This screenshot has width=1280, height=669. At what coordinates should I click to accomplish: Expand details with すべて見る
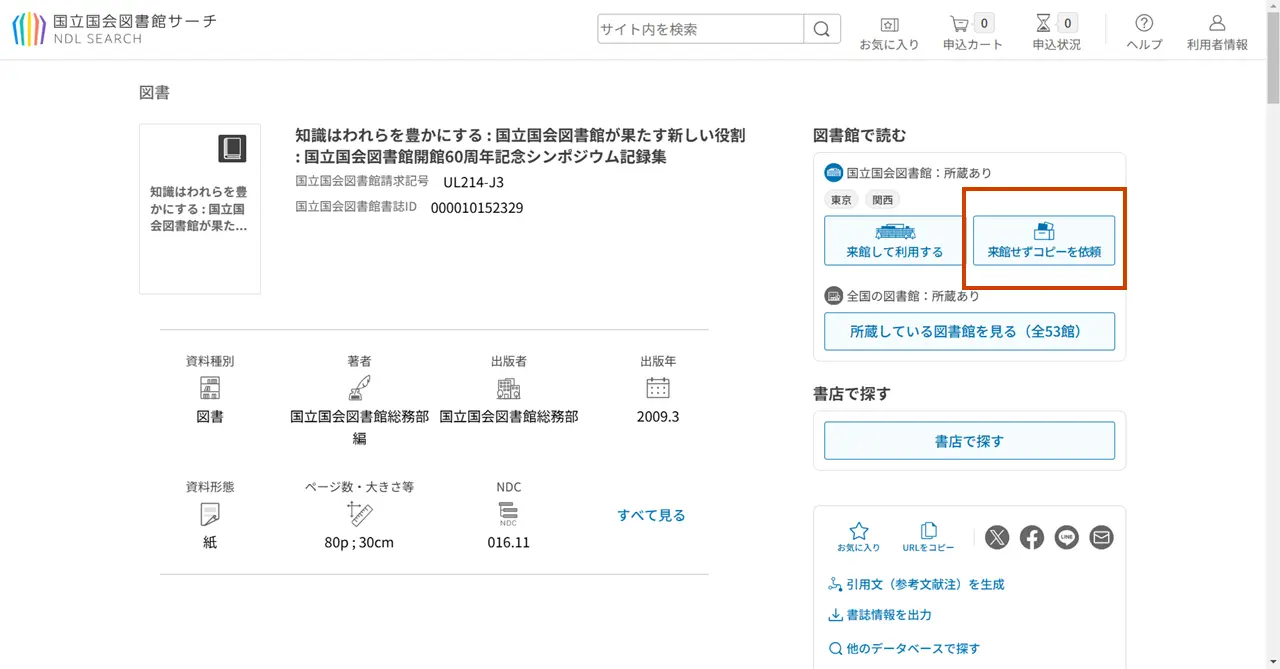[651, 515]
